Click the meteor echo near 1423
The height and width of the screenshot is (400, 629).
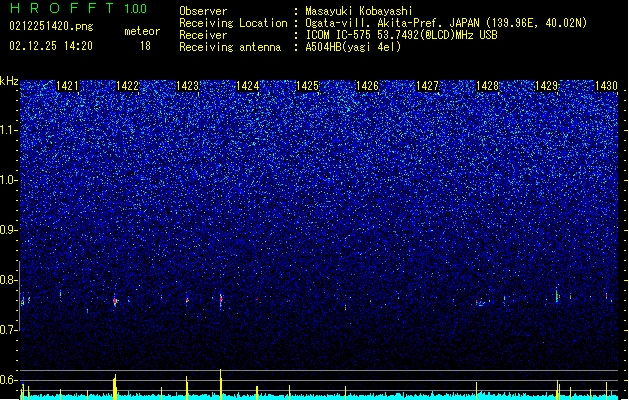187,300
